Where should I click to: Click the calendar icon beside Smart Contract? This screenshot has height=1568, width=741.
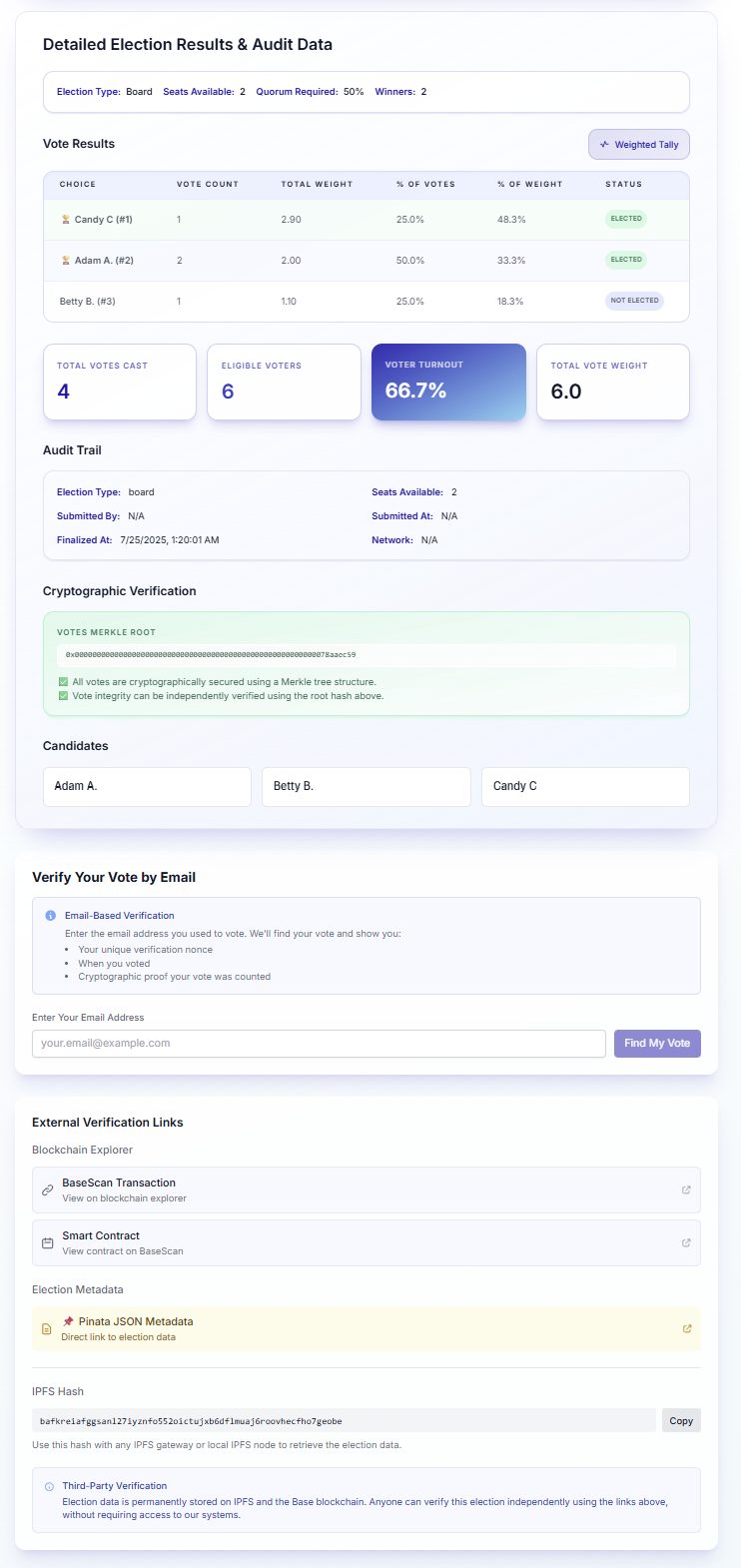[47, 1243]
